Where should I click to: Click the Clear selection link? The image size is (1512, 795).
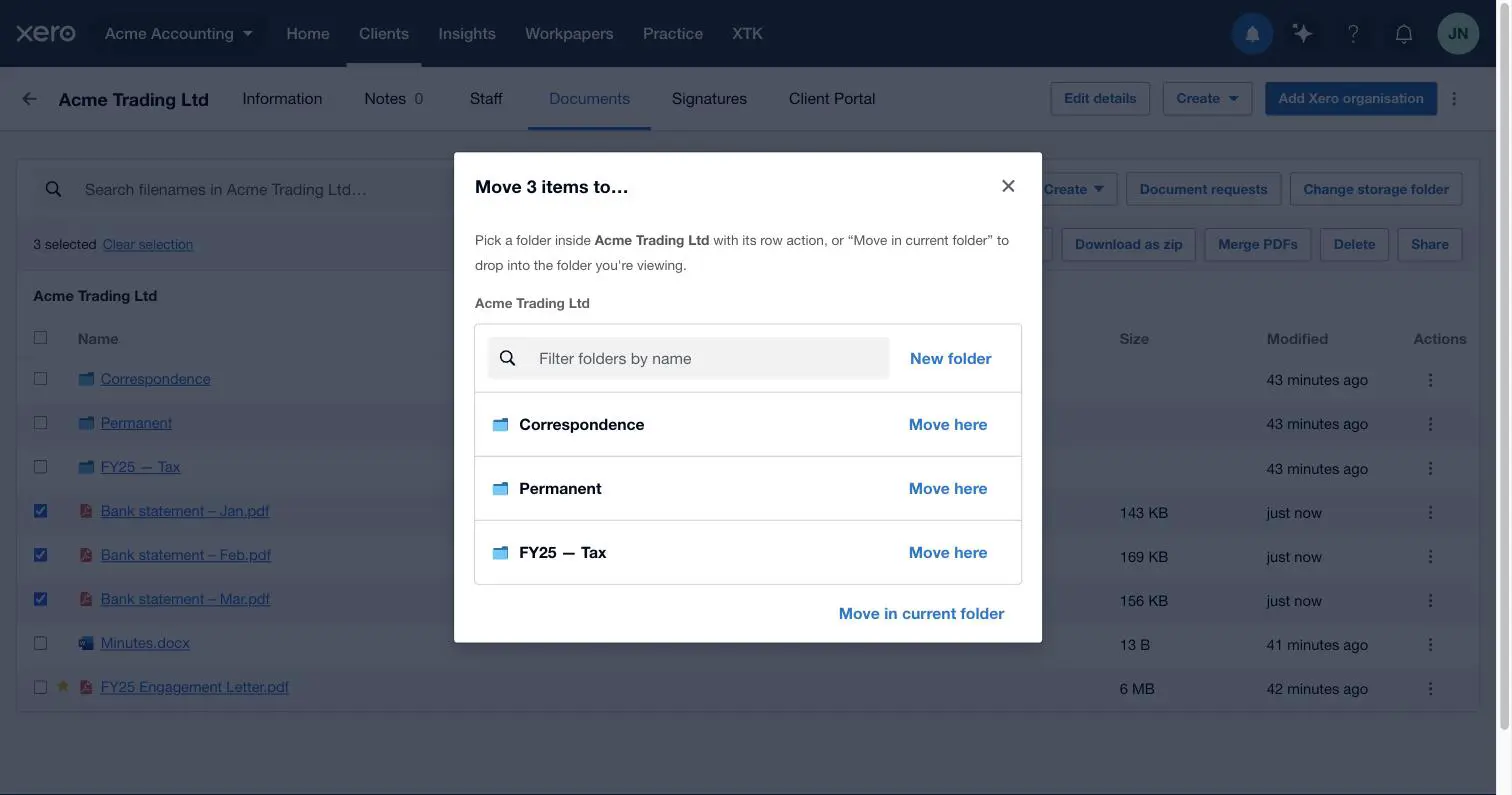click(x=148, y=244)
